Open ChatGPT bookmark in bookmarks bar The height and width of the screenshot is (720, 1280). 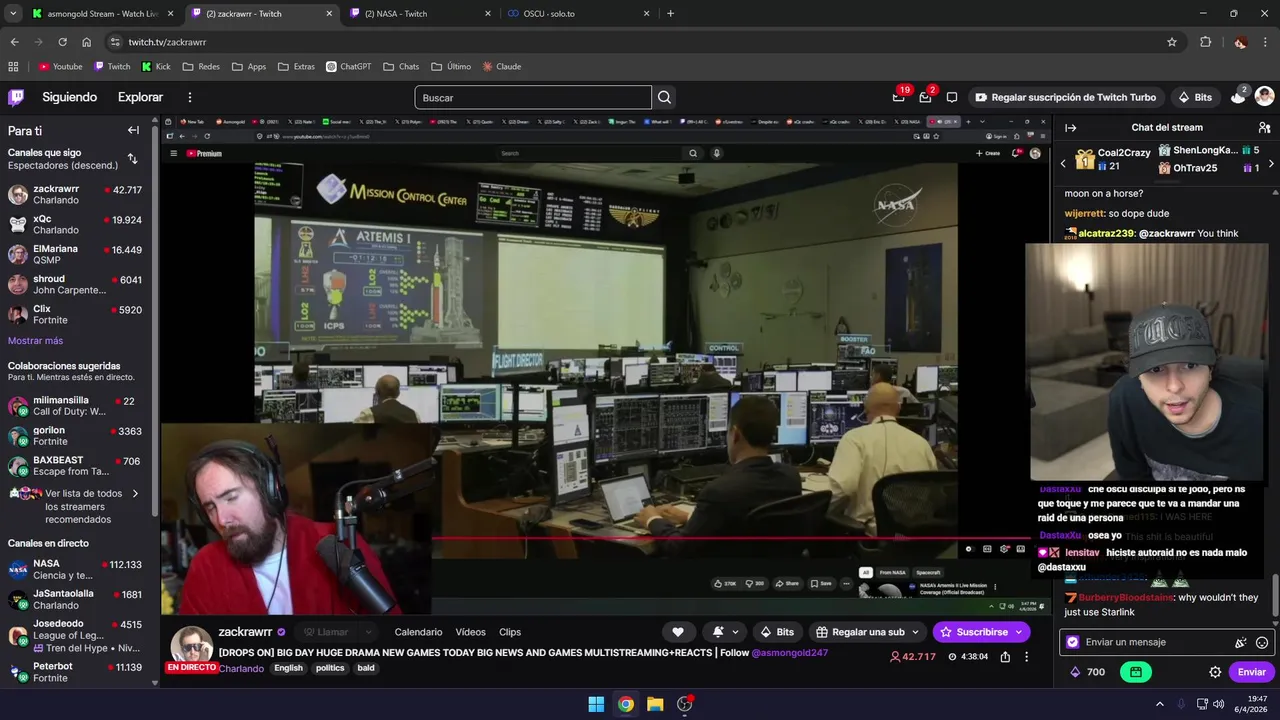coord(348,66)
